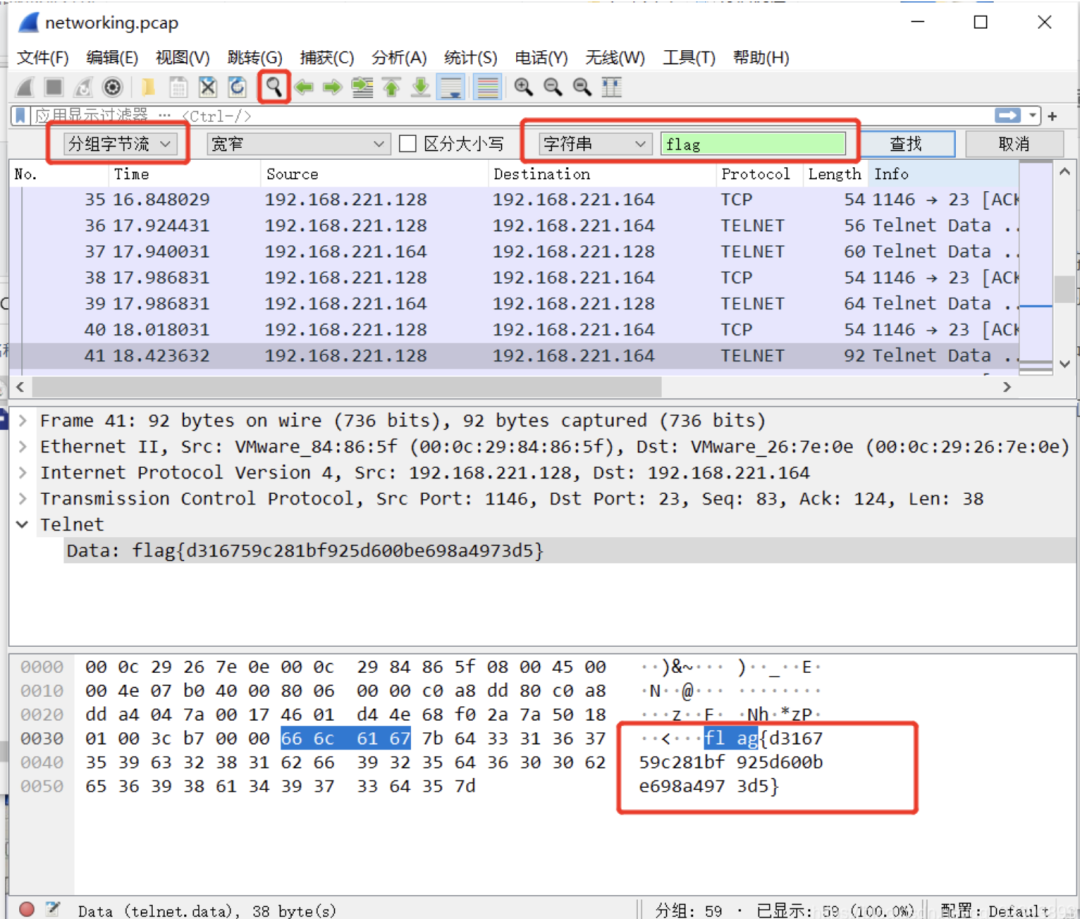Image resolution: width=1080 pixels, height=919 pixels.
Task: Click the display filter input field
Action: coord(510,116)
